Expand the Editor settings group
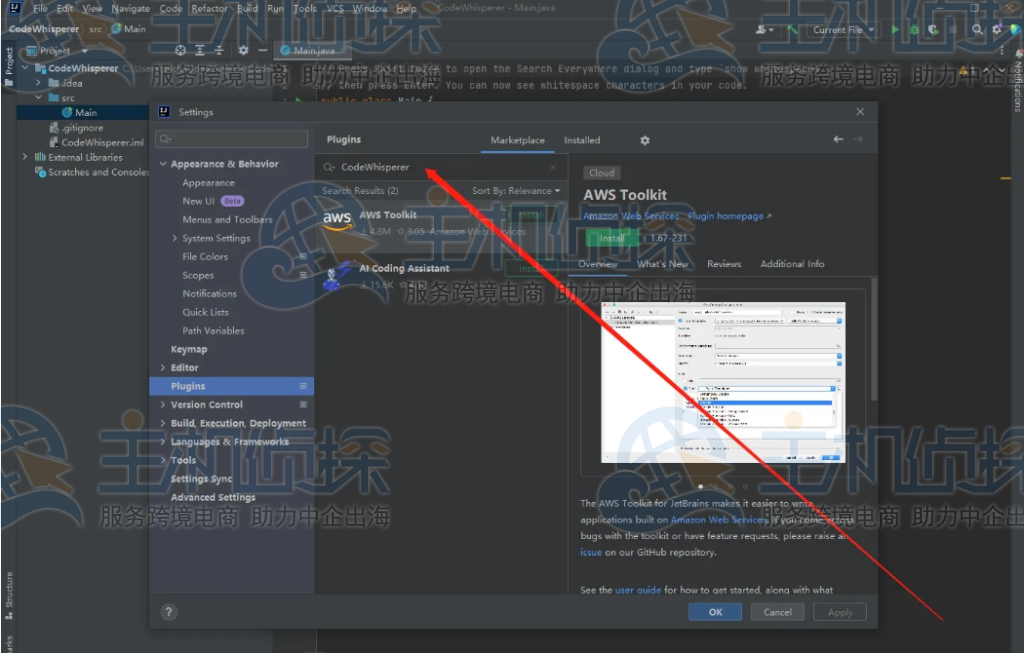The image size is (1024, 653). [163, 368]
